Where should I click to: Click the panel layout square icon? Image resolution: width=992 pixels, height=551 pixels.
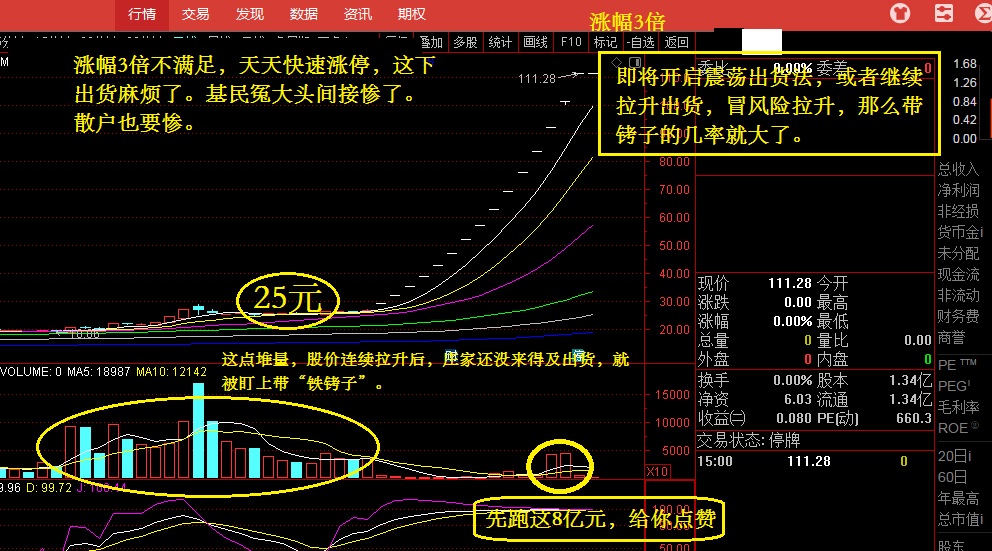[x=635, y=62]
